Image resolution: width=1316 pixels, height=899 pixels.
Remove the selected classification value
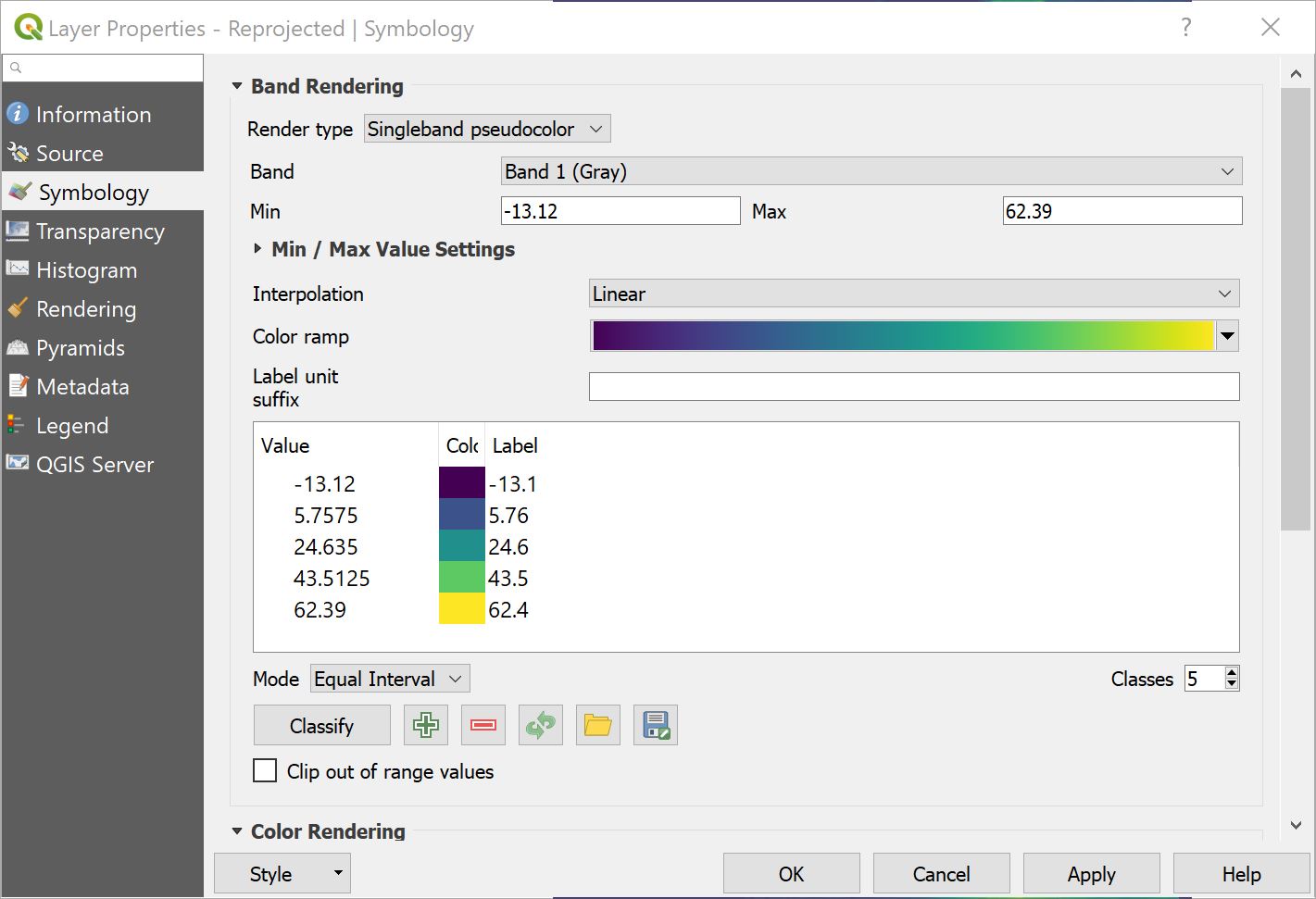pos(483,725)
